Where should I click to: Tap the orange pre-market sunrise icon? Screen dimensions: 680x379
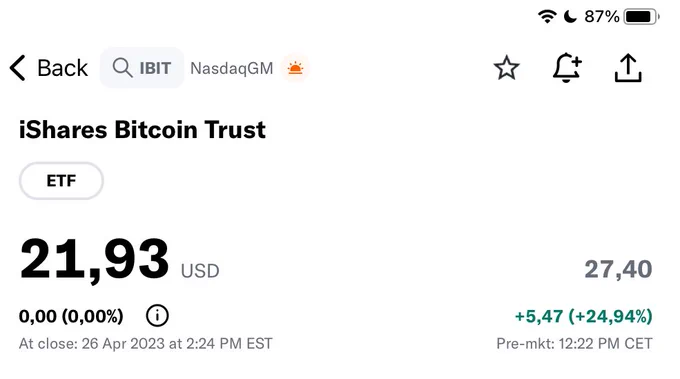(x=295, y=68)
